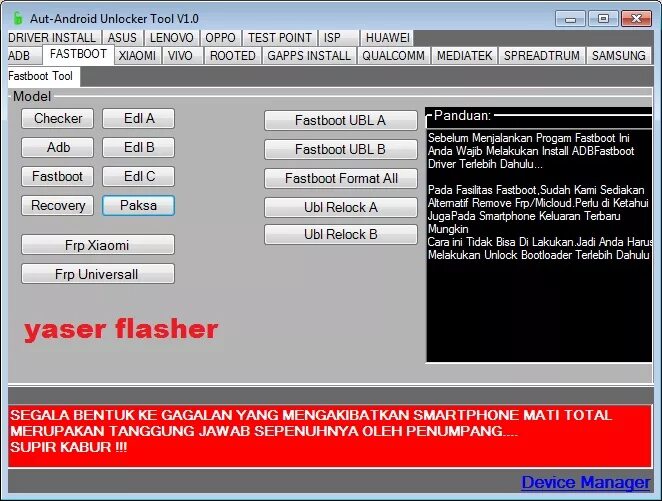Run the Frp Universall button
This screenshot has height=501, width=662.
coord(98,274)
